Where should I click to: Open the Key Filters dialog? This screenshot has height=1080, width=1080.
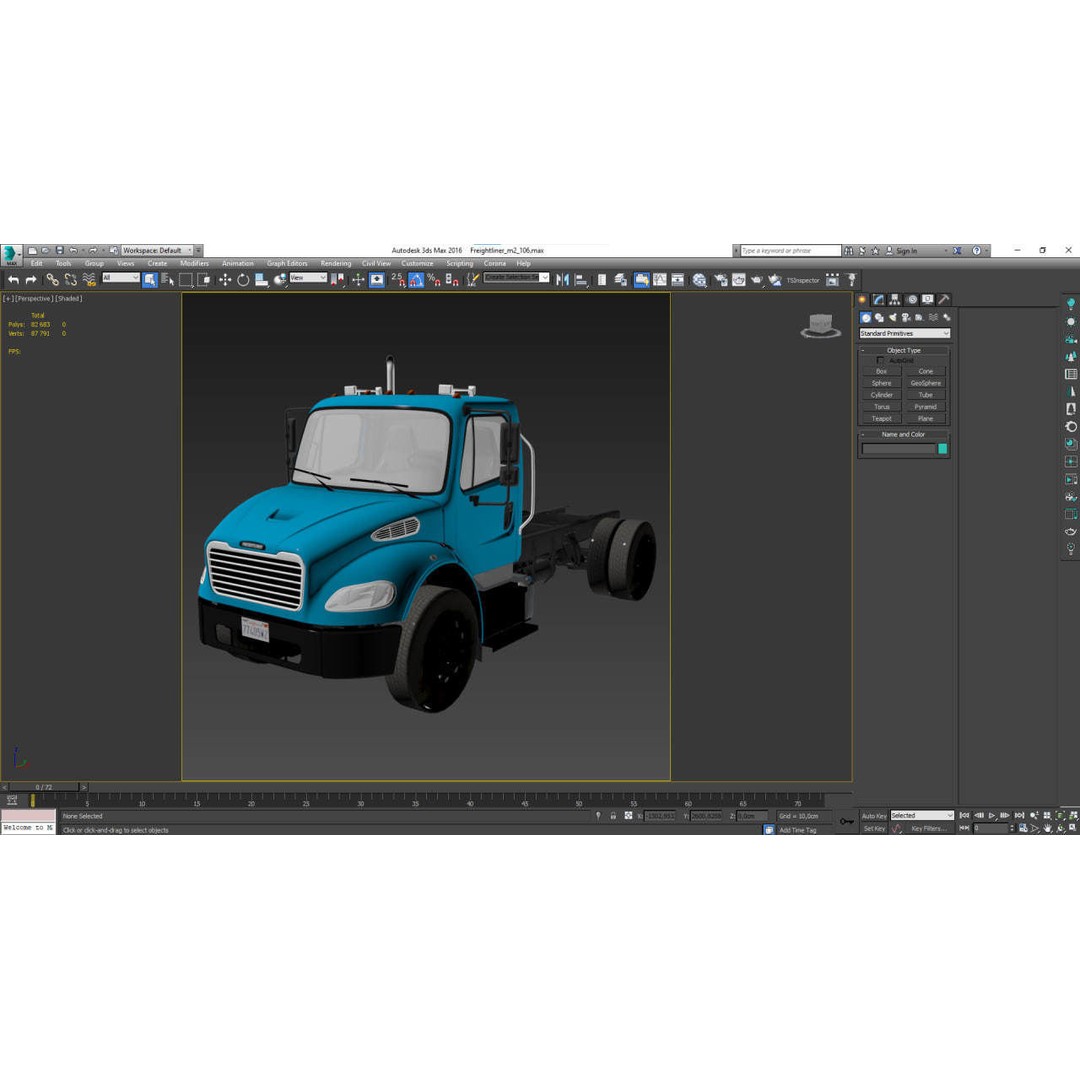(929, 828)
